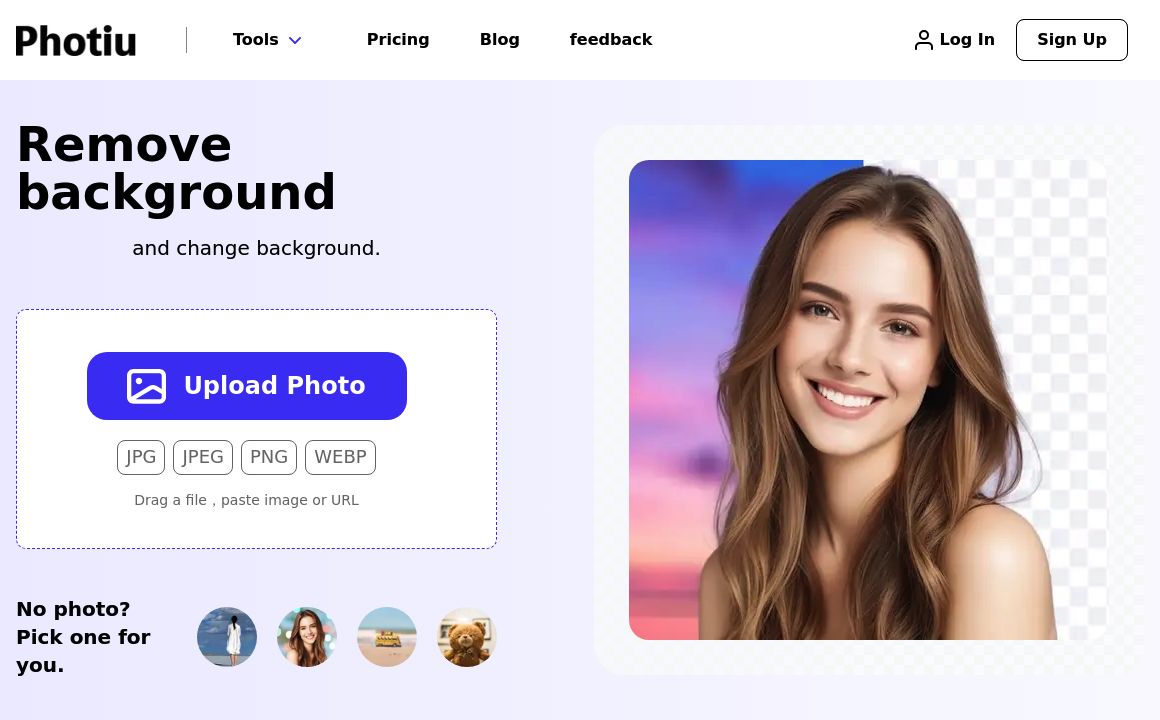Pick the smiling woman sample photo
The height and width of the screenshot is (720, 1160).
click(307, 637)
